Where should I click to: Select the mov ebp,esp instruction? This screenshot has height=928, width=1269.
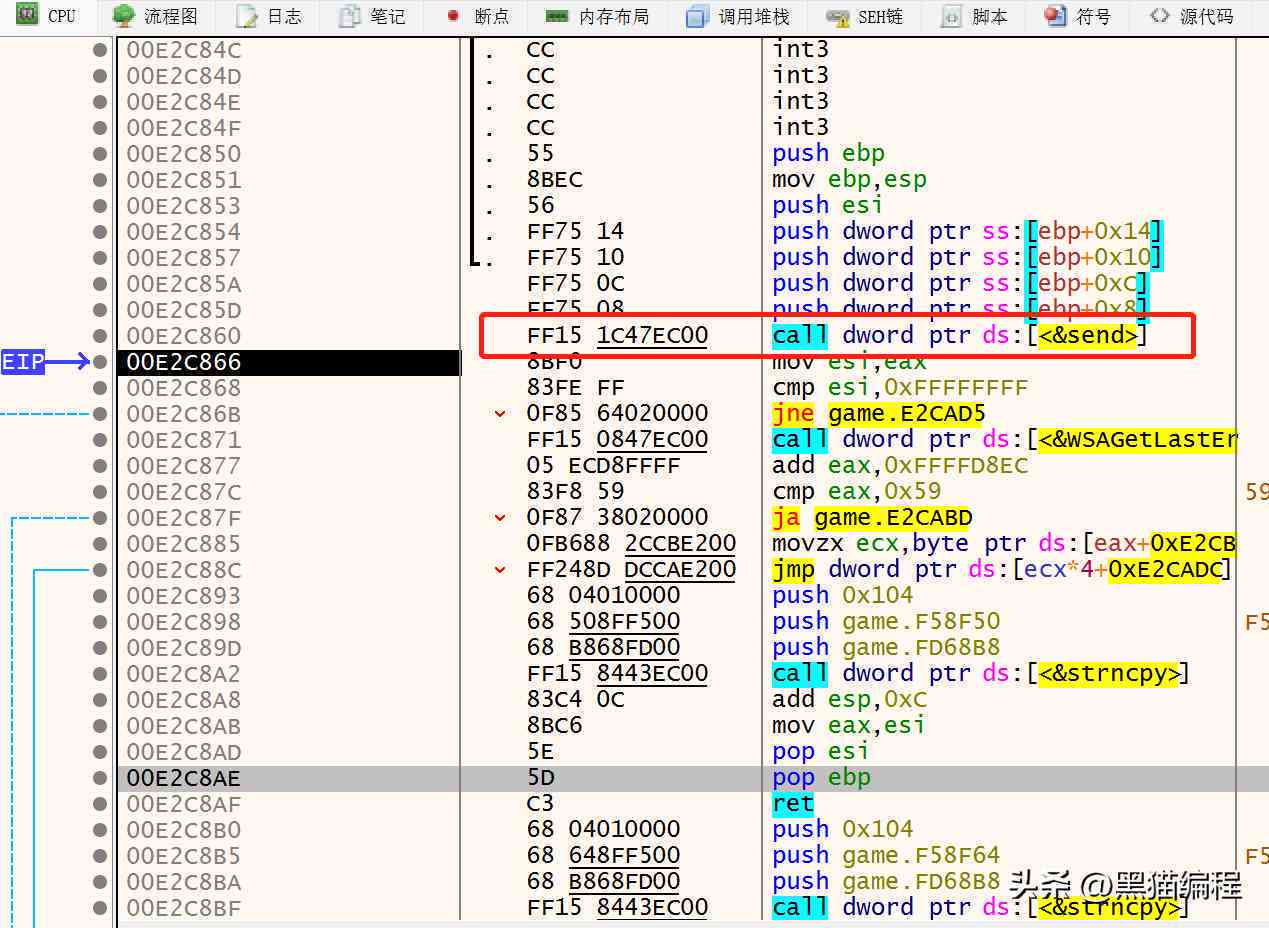pyautogui.click(x=849, y=180)
